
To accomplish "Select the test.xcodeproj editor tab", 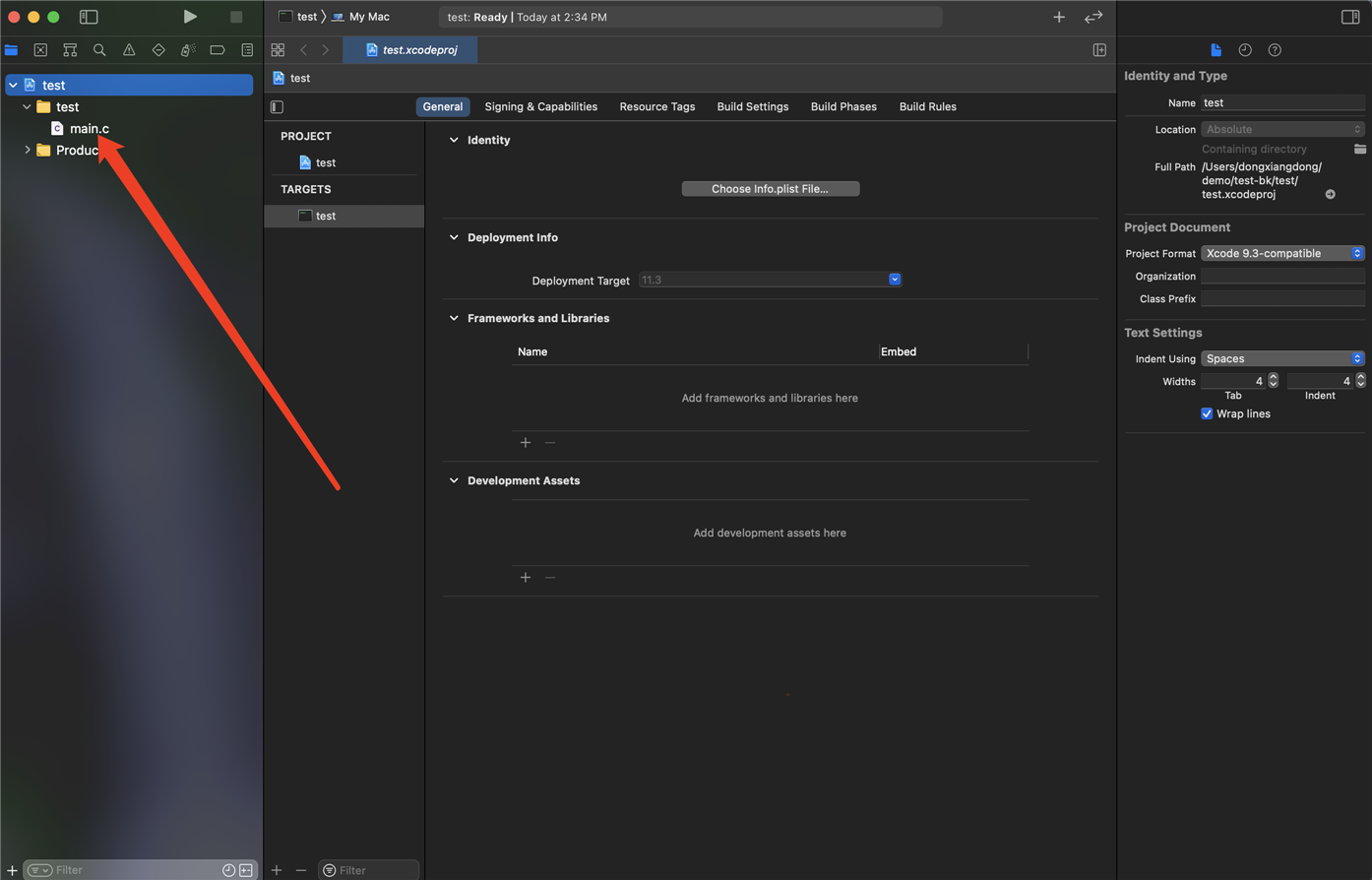I will tap(410, 50).
